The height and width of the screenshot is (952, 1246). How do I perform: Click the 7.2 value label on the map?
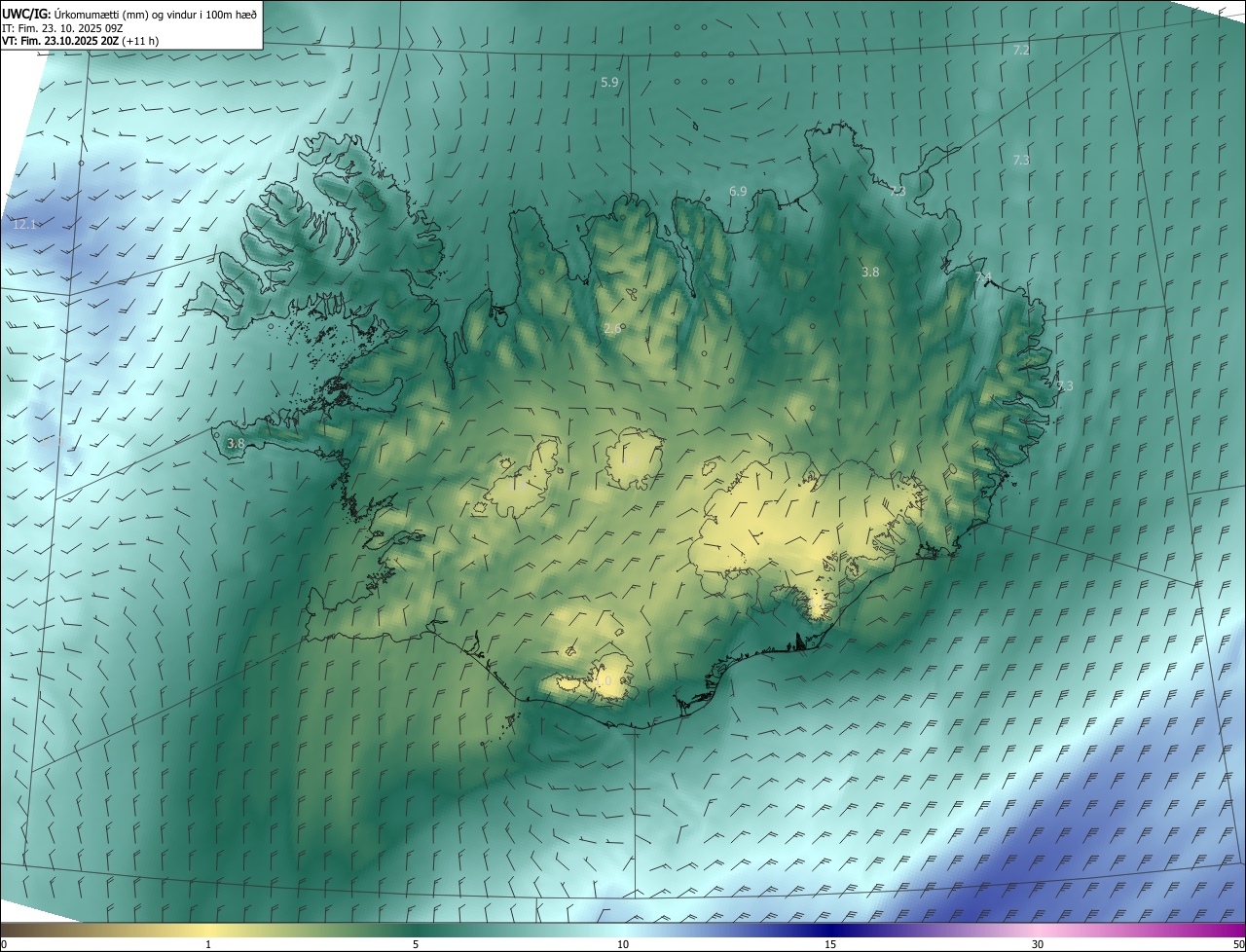coord(1021,50)
